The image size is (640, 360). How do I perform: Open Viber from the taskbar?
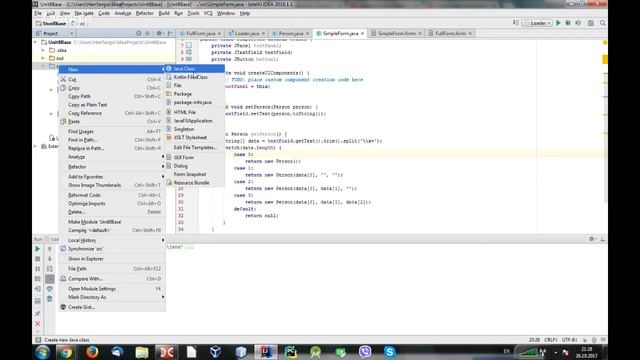[x=365, y=352]
